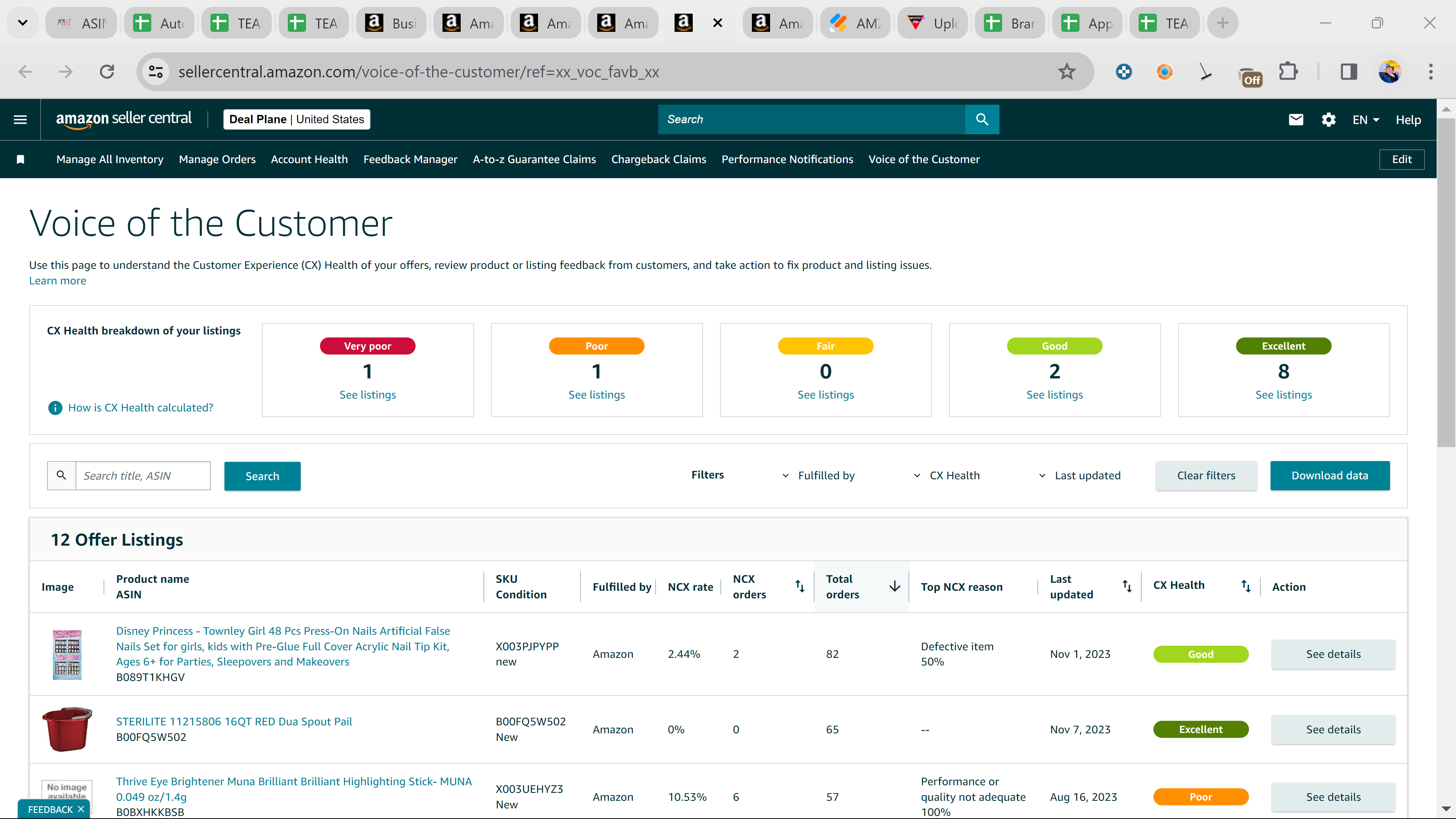Open Performance Notifications
This screenshot has height=819, width=1456.
(x=788, y=159)
